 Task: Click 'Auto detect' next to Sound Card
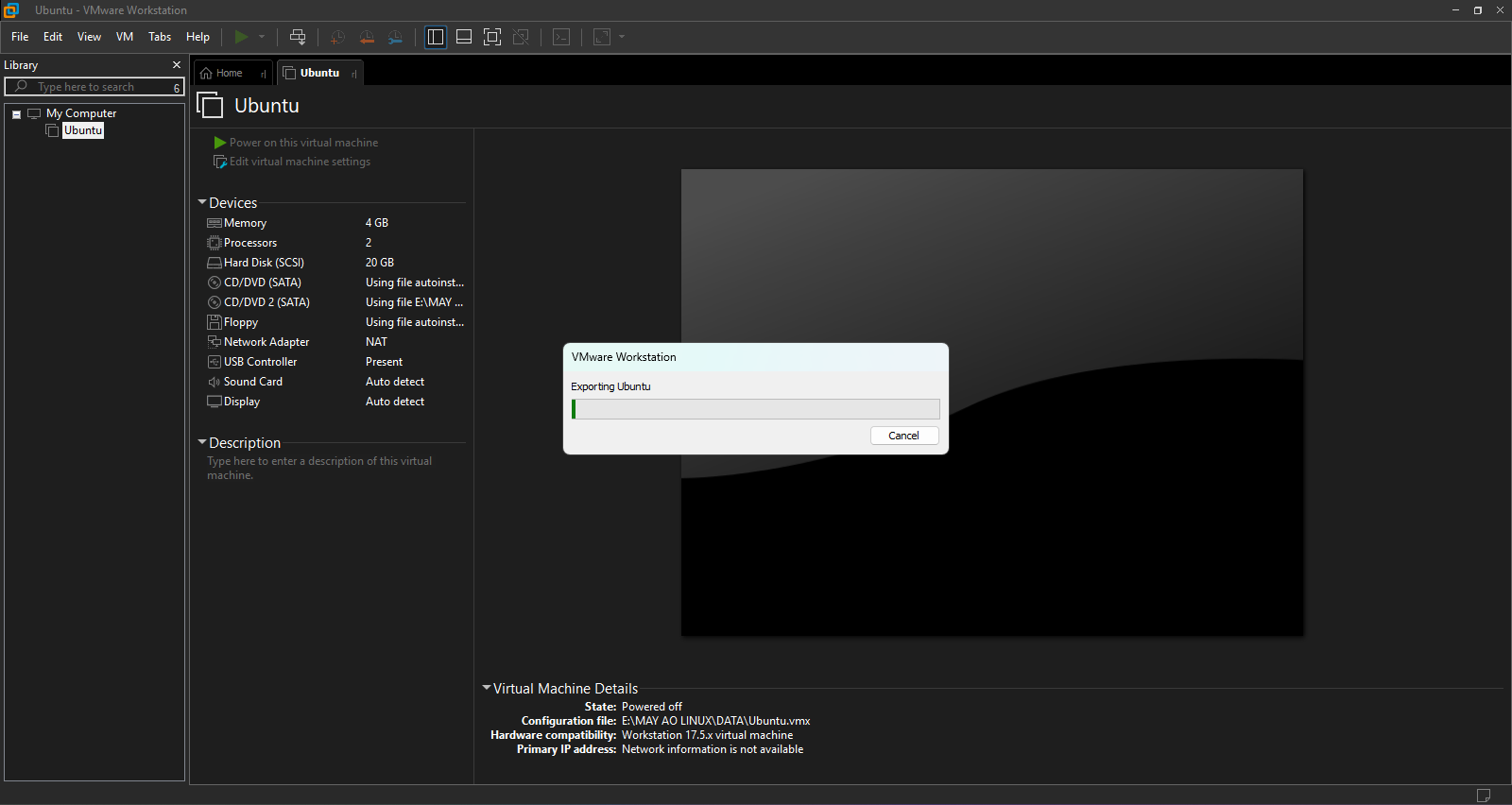pos(395,382)
